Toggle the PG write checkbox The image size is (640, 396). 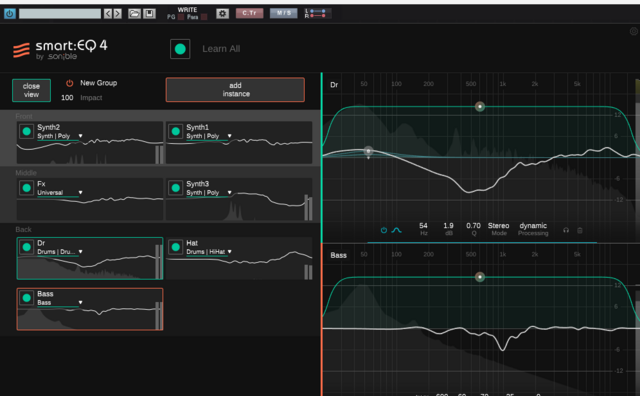coord(181,17)
